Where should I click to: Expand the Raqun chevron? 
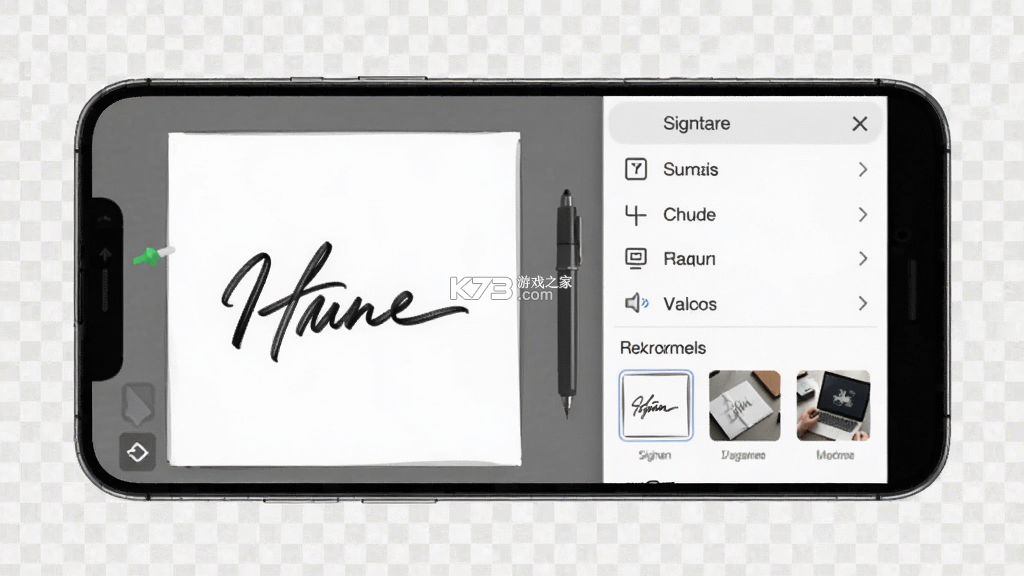coord(863,259)
